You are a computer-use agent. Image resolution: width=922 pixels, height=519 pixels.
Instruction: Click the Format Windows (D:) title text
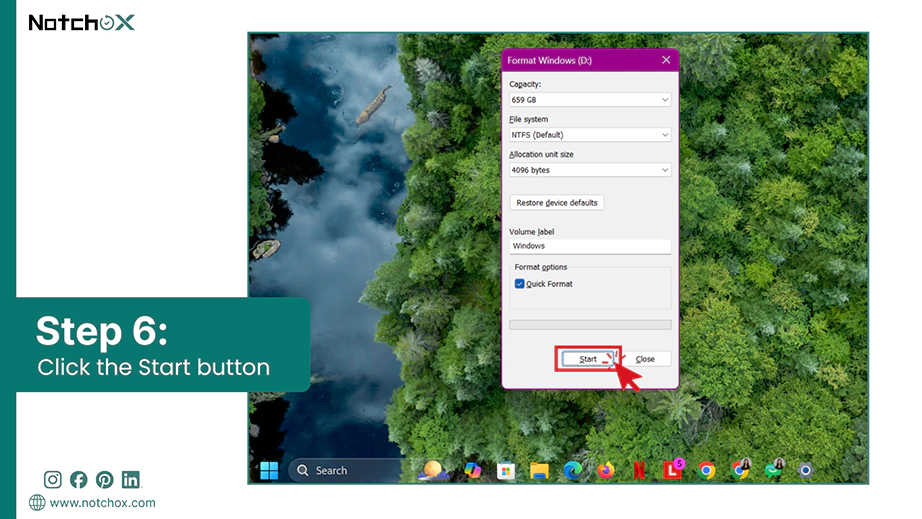coord(549,61)
